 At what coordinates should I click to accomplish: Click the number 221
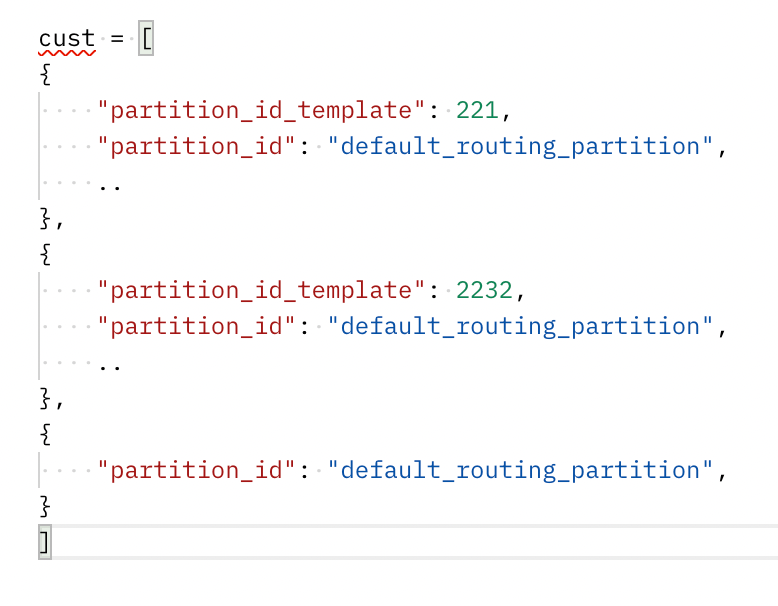coord(476,111)
